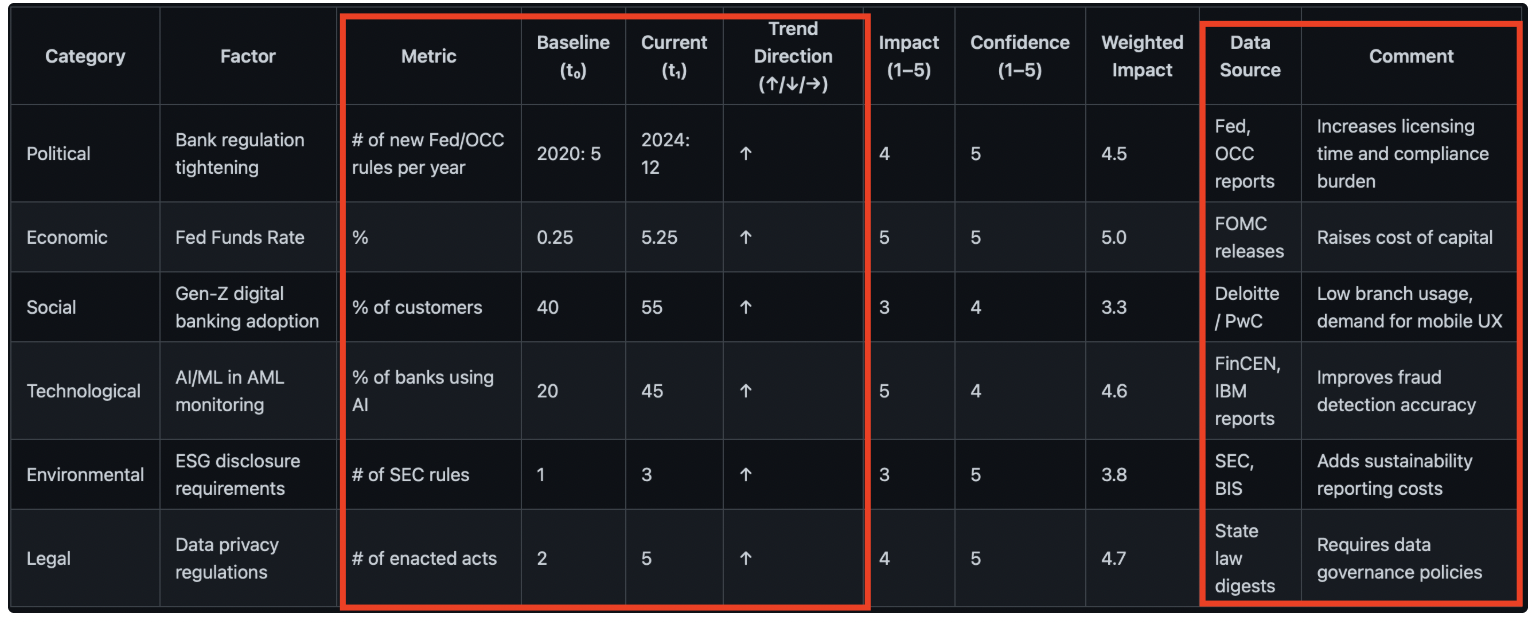This screenshot has height=622, width=1532.
Task: Select the AI/ML in AML monitoring cell
Action: (x=229, y=391)
